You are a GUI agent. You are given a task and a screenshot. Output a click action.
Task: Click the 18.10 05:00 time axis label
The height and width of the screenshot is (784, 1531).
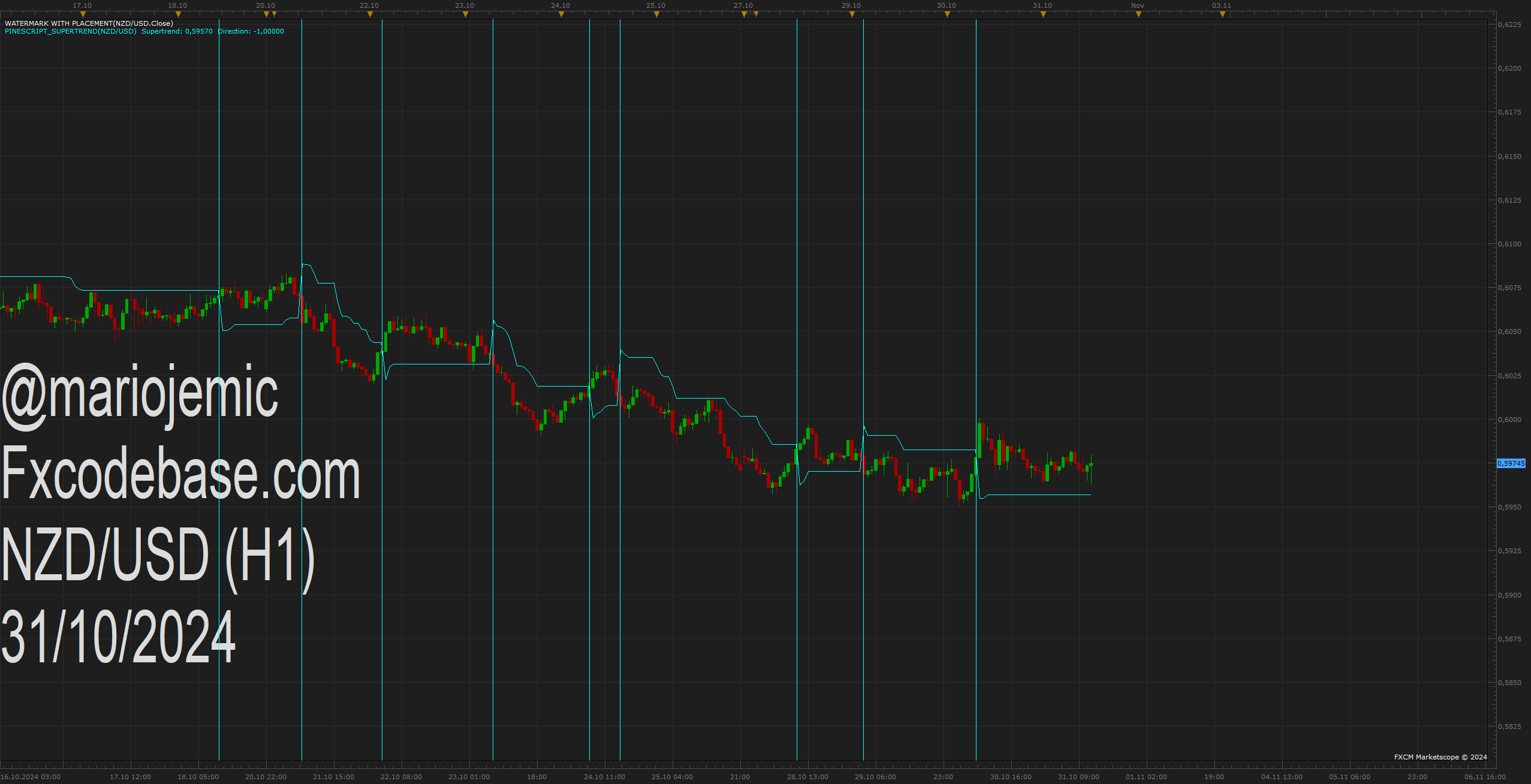pos(198,777)
